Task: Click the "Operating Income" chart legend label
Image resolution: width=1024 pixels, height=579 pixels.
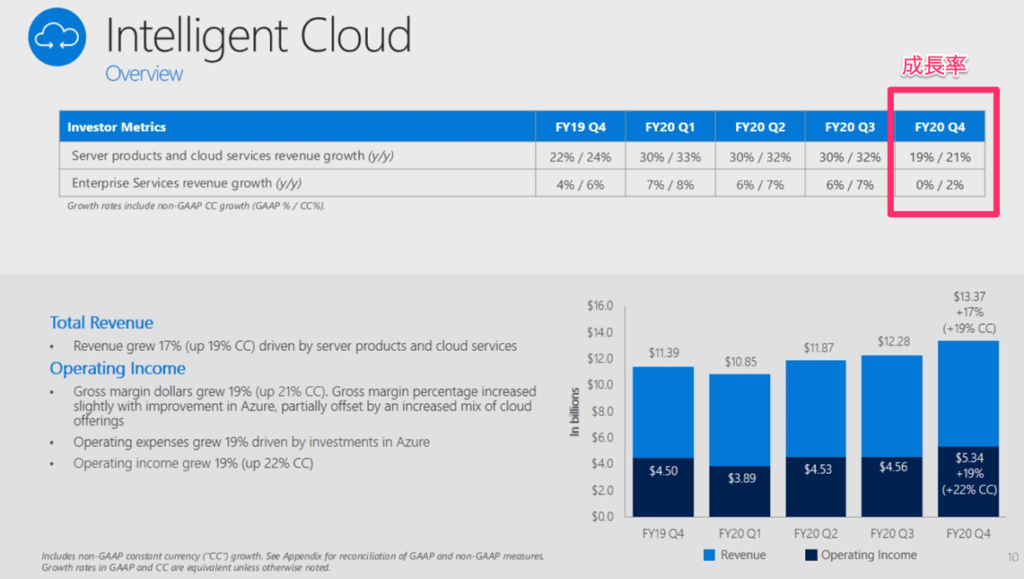Action: 869,555
